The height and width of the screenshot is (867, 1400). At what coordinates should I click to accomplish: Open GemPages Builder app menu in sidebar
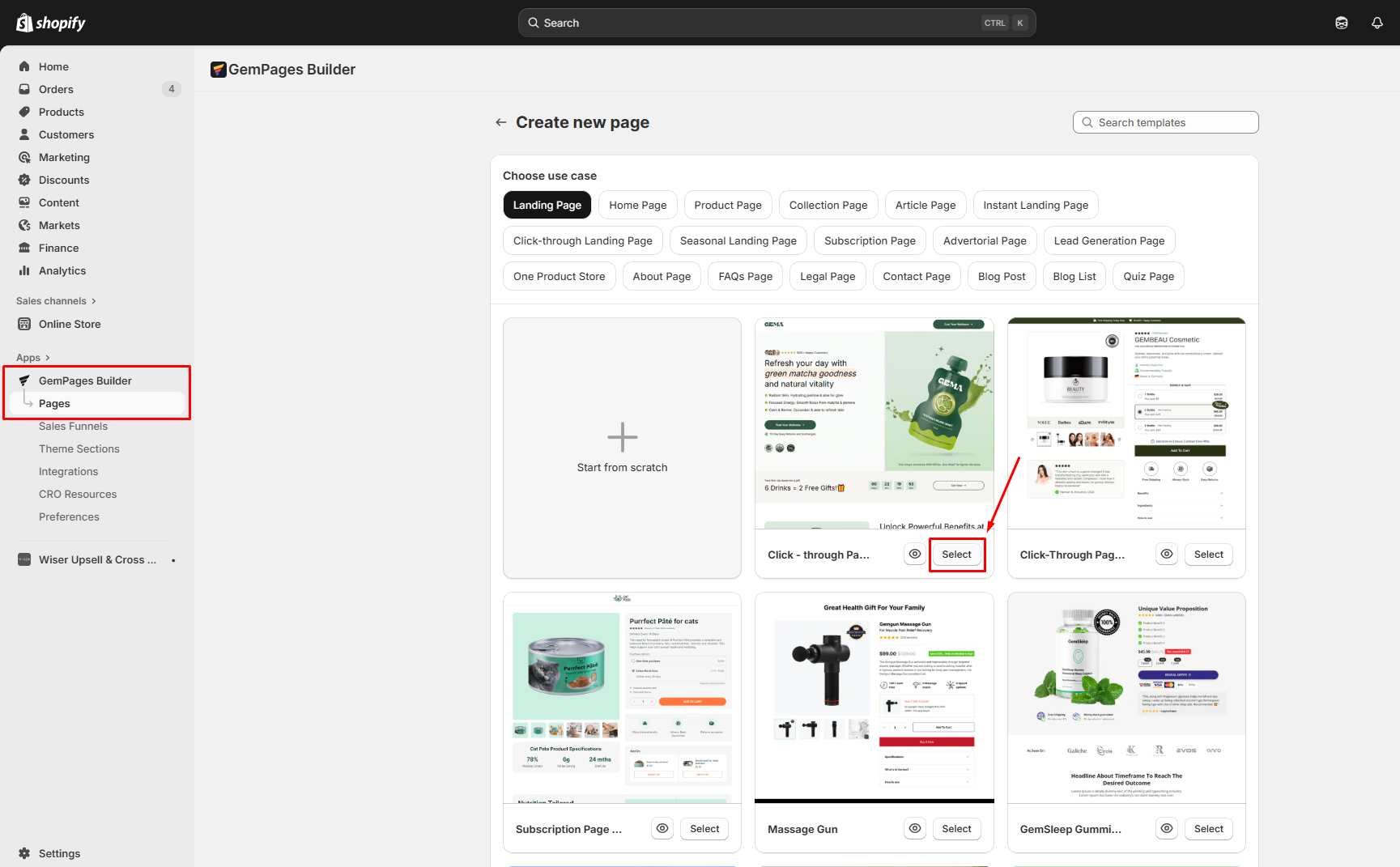85,380
